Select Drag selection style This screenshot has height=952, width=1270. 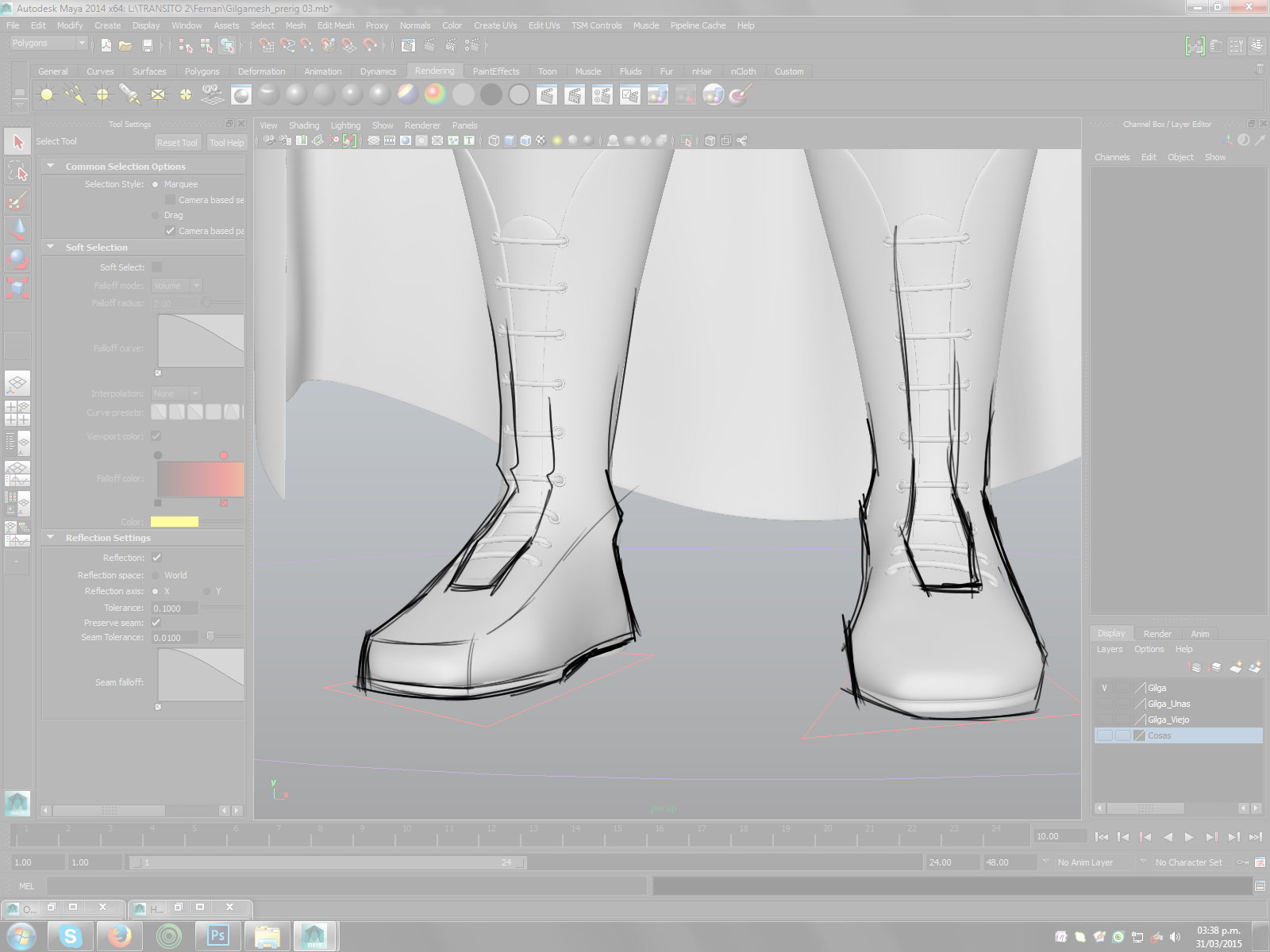pos(156,216)
